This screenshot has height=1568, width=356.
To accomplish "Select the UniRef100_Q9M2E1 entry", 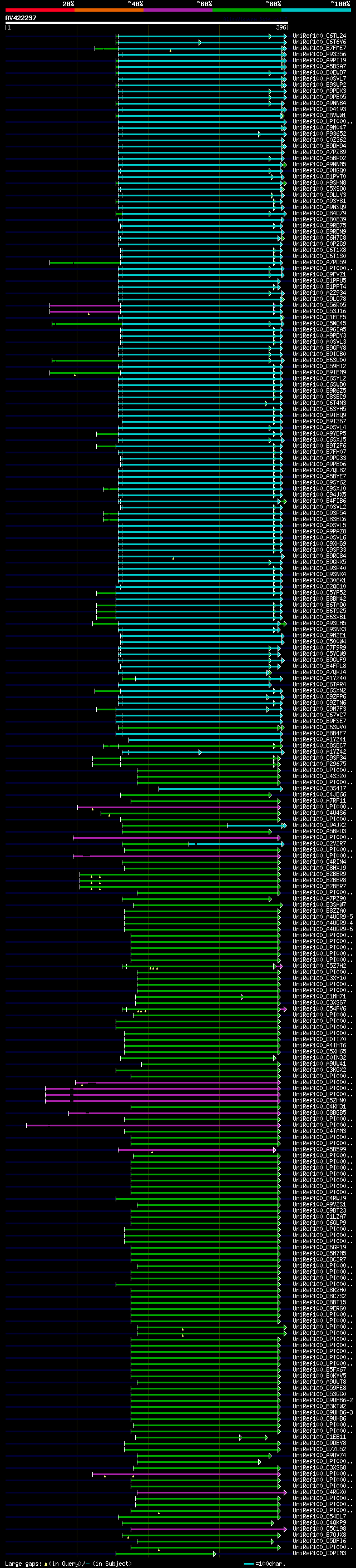I will click(319, 635).
